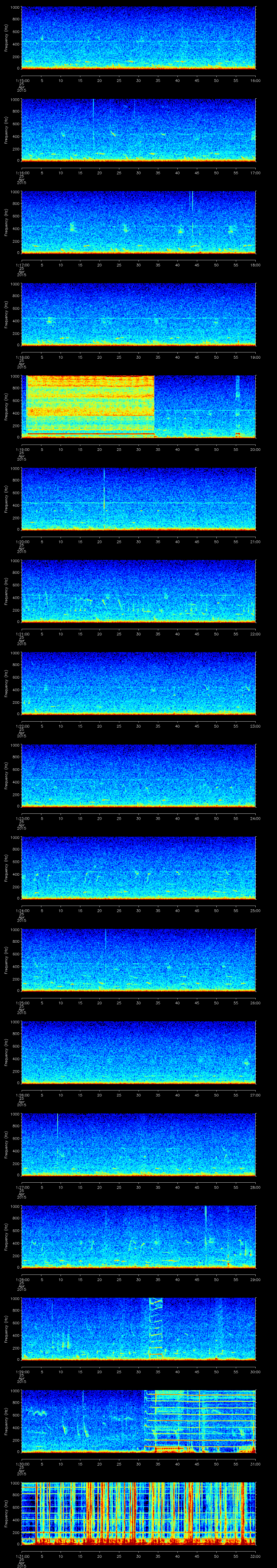The width and height of the screenshot is (277, 1568).
Task: Open the 1:22:00 spectrogram panel
Action: tap(138, 683)
